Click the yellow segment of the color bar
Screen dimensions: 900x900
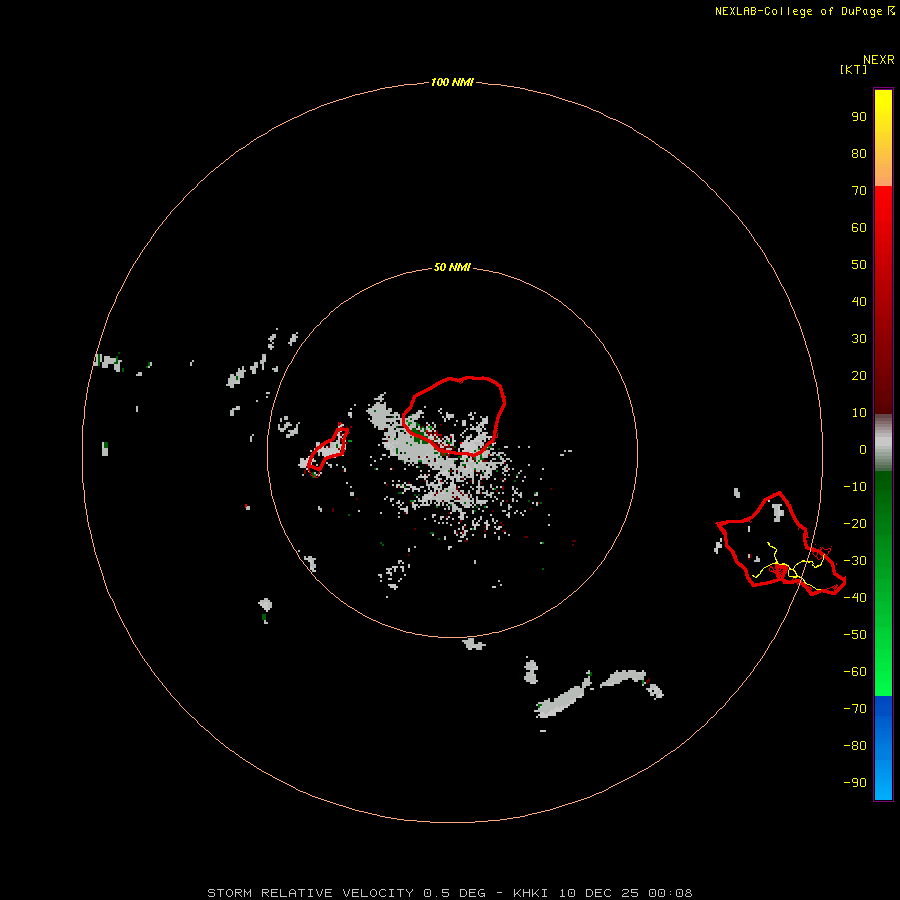(x=883, y=138)
